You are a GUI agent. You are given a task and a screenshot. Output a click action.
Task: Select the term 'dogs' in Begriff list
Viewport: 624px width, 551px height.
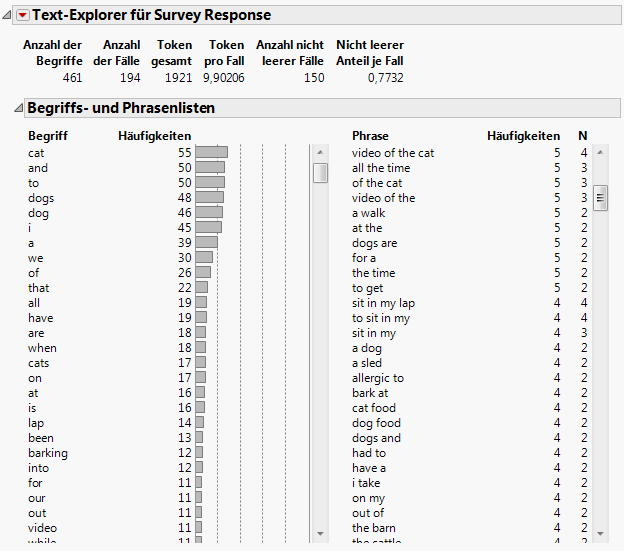pos(41,198)
